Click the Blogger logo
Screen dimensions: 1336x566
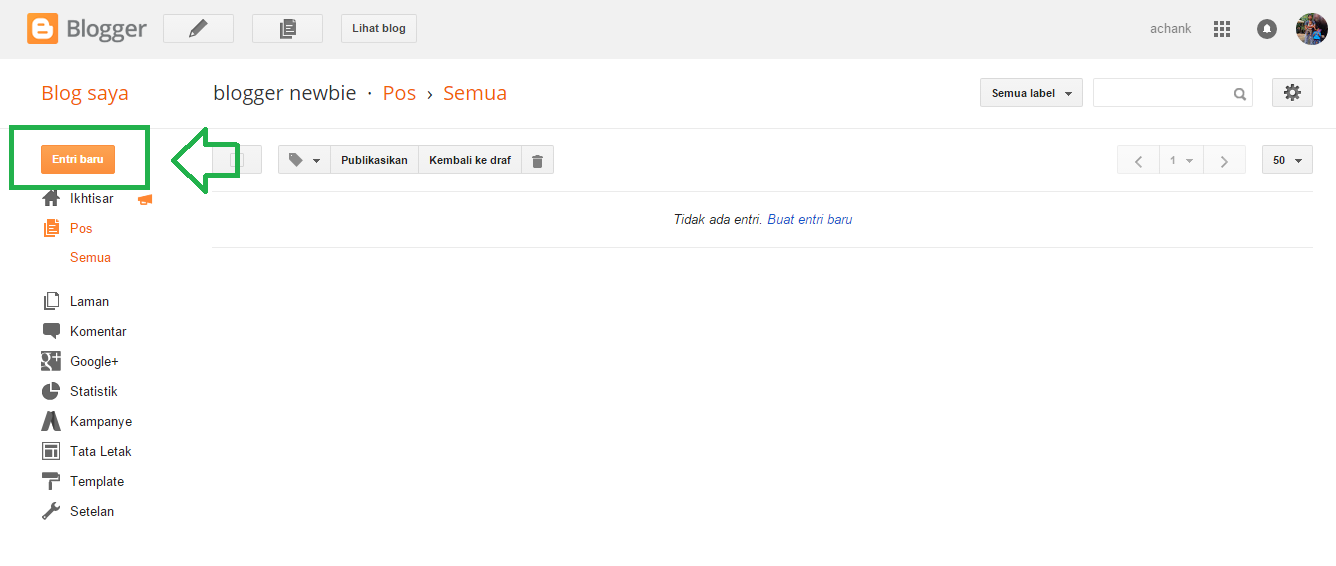[x=87, y=29]
